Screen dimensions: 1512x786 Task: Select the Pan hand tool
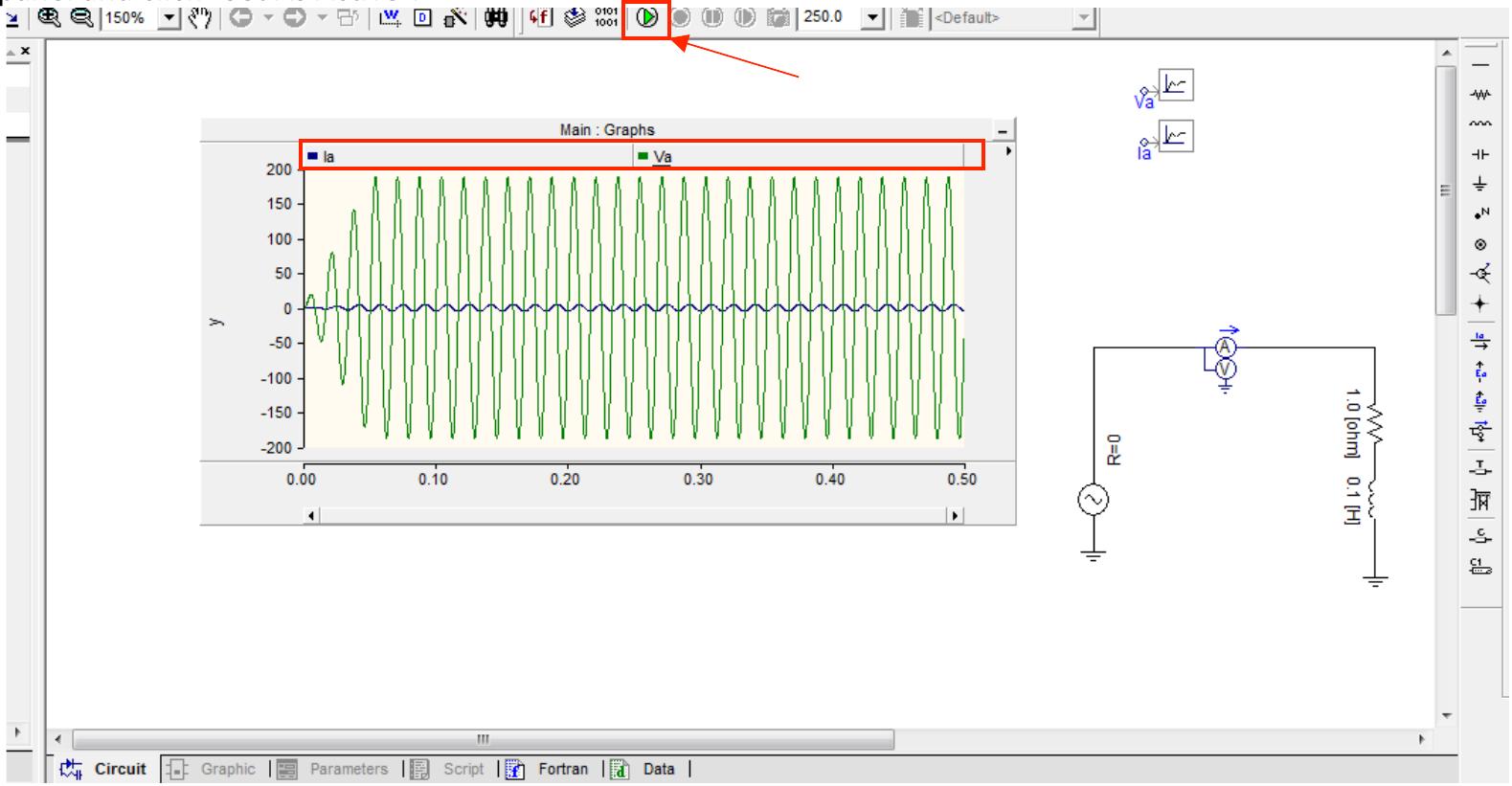click(x=200, y=18)
